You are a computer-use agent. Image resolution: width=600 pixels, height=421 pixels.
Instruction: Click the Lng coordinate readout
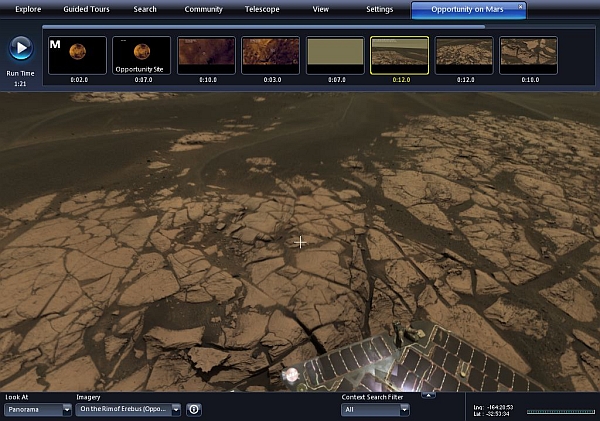coord(493,407)
